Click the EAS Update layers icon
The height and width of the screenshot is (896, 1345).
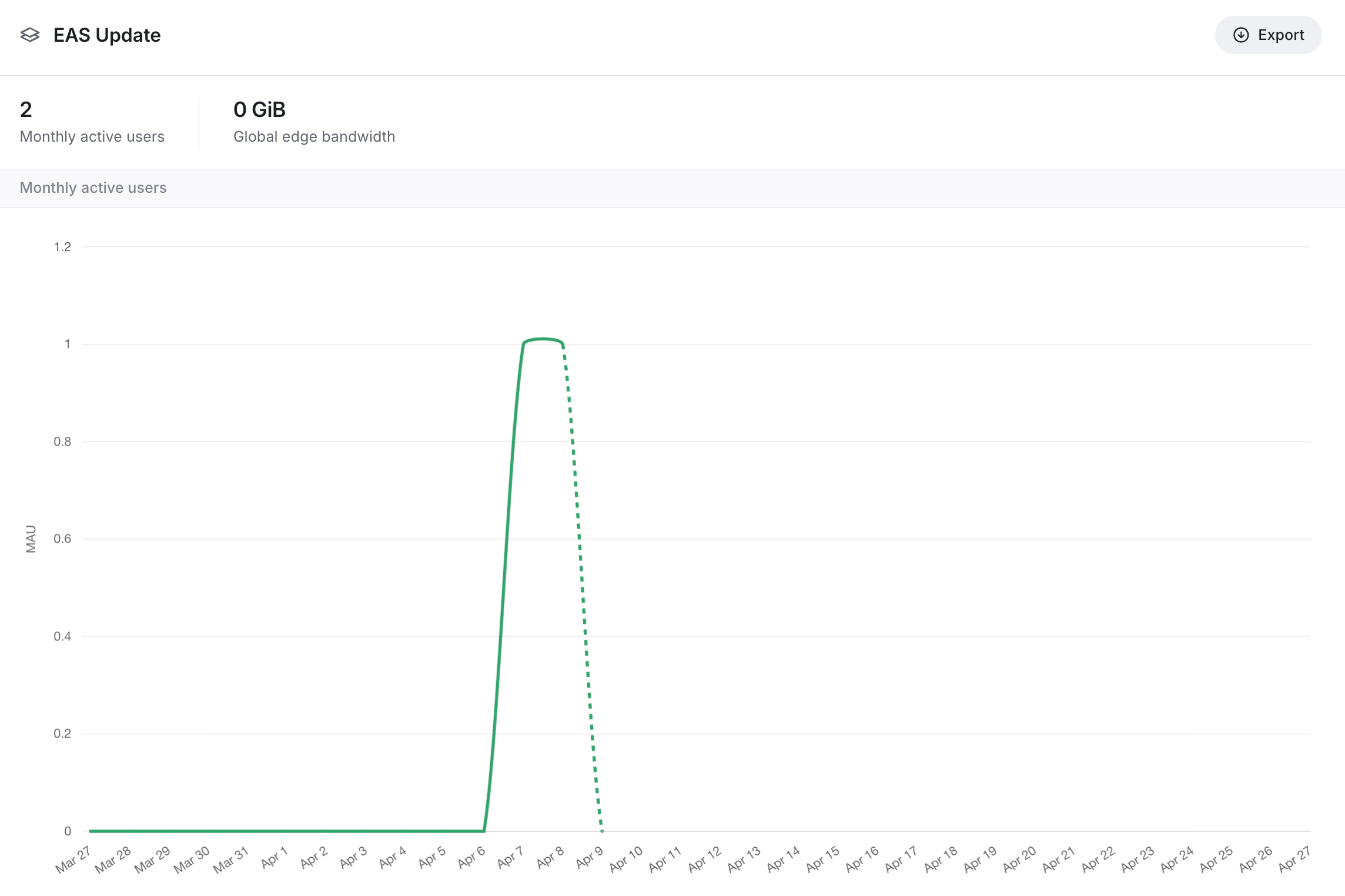(x=30, y=35)
